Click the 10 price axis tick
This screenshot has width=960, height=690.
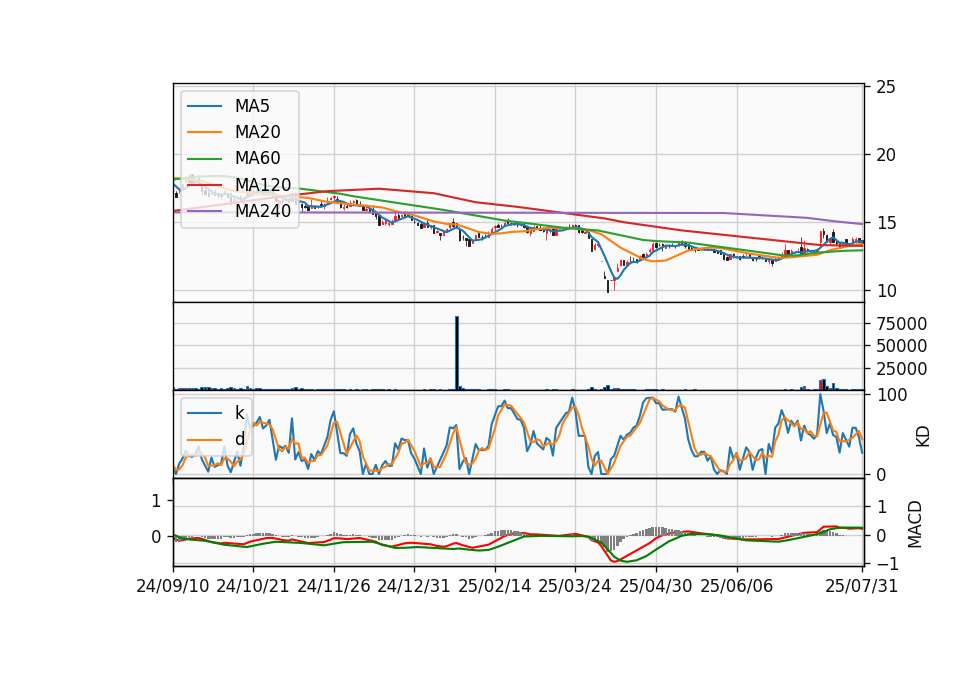[x=886, y=291]
